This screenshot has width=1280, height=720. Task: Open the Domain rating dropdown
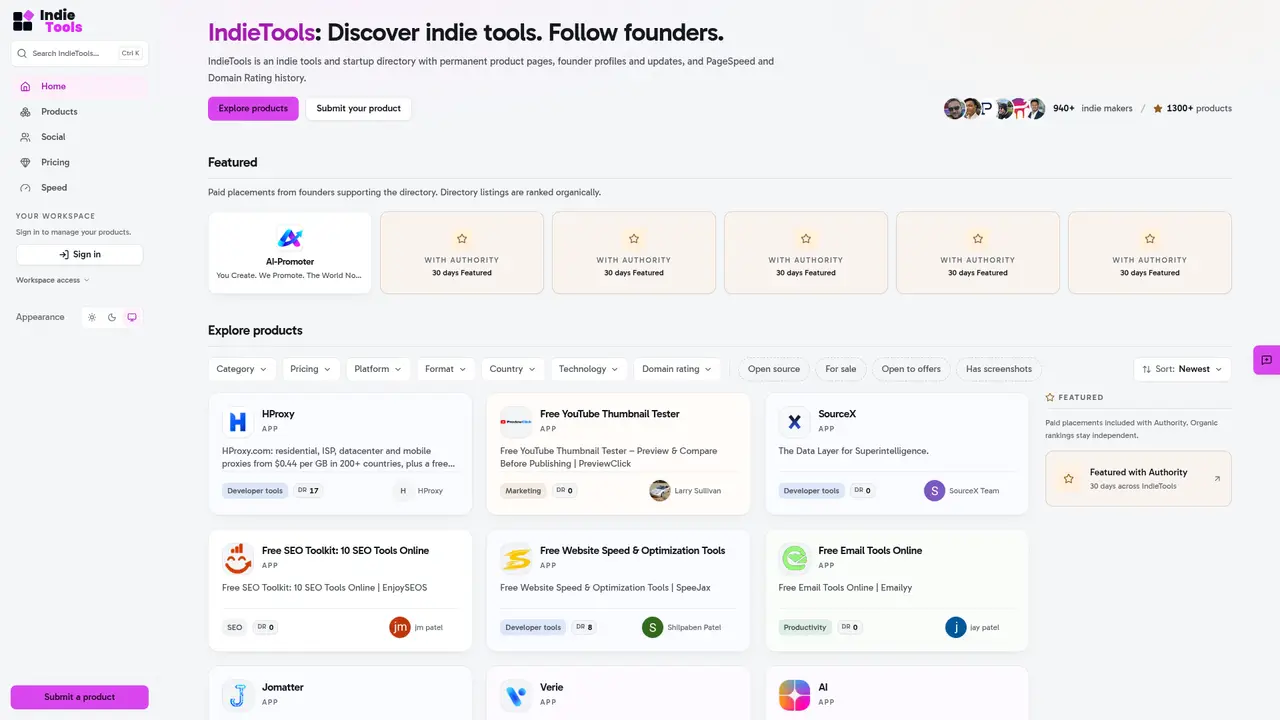[x=677, y=369]
